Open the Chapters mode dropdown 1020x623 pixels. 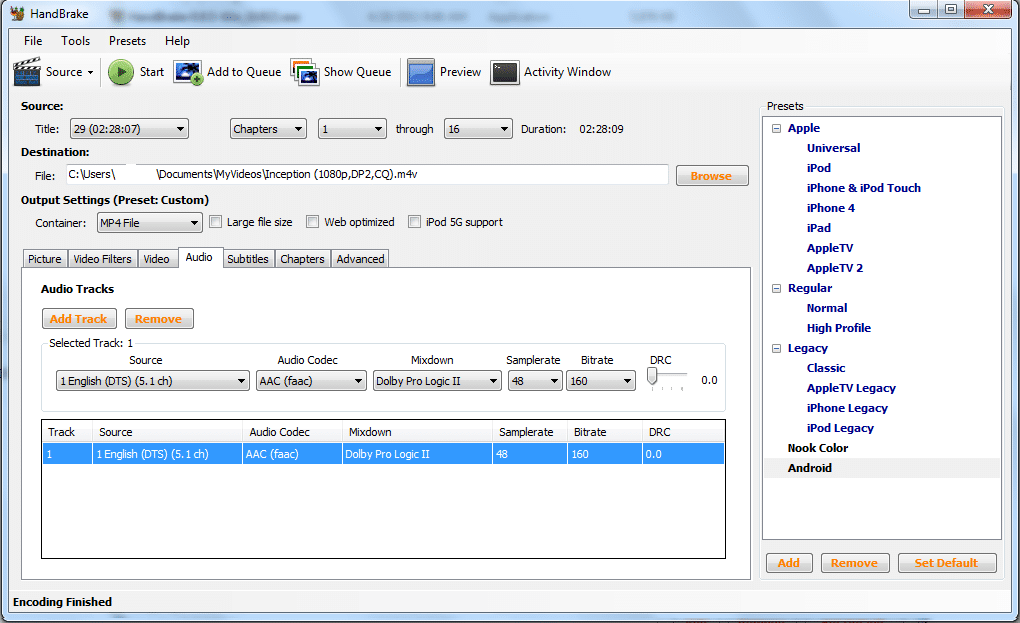click(x=268, y=129)
